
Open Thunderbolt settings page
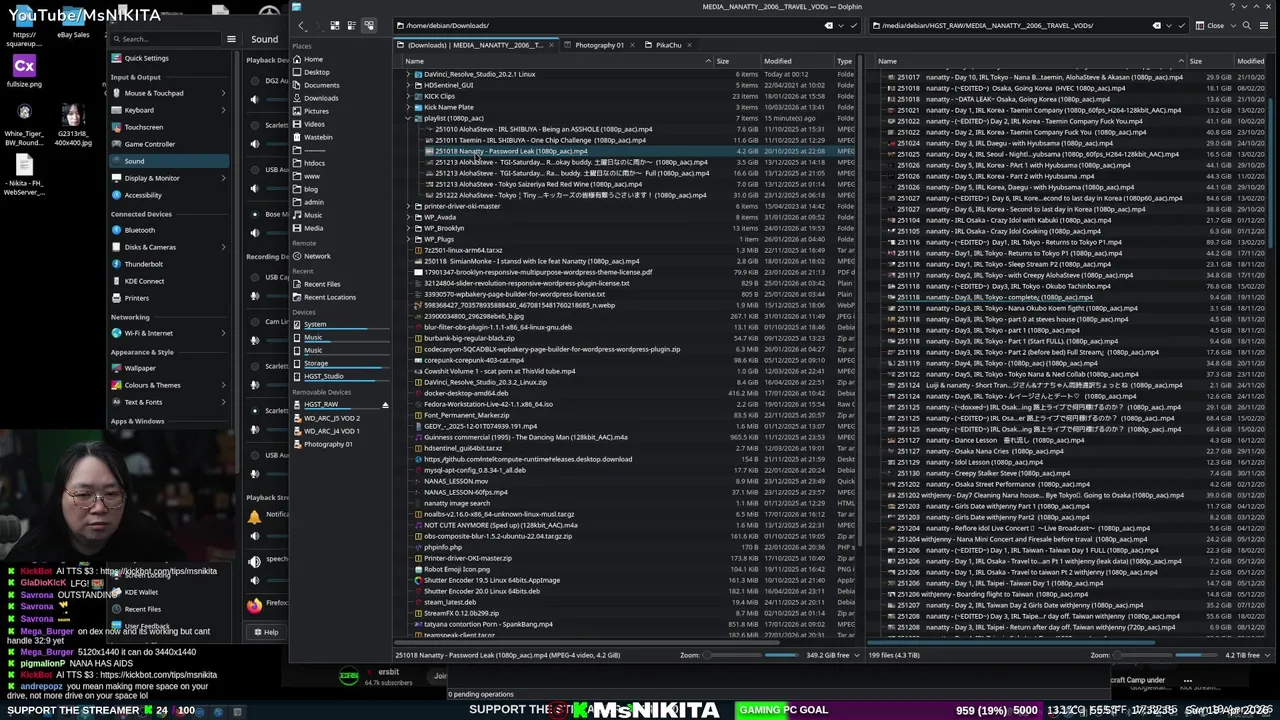pyautogui.click(x=144, y=264)
